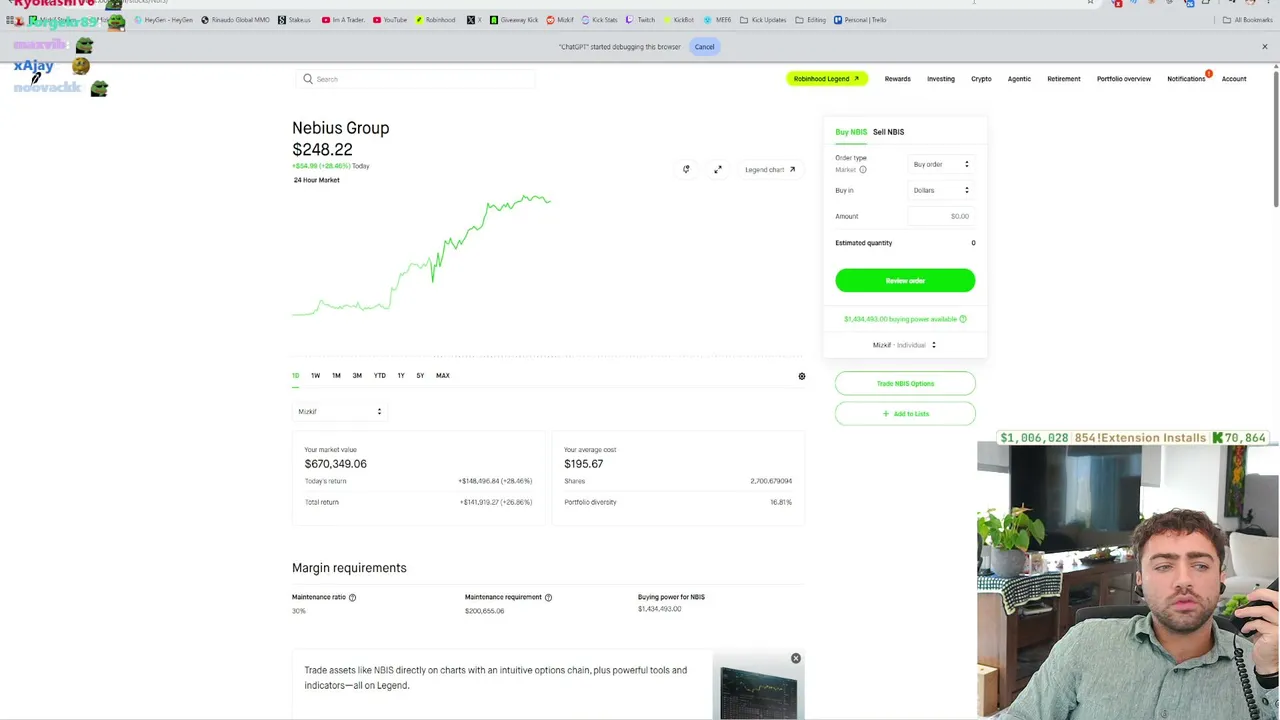Open the Account menu

[1234, 79]
